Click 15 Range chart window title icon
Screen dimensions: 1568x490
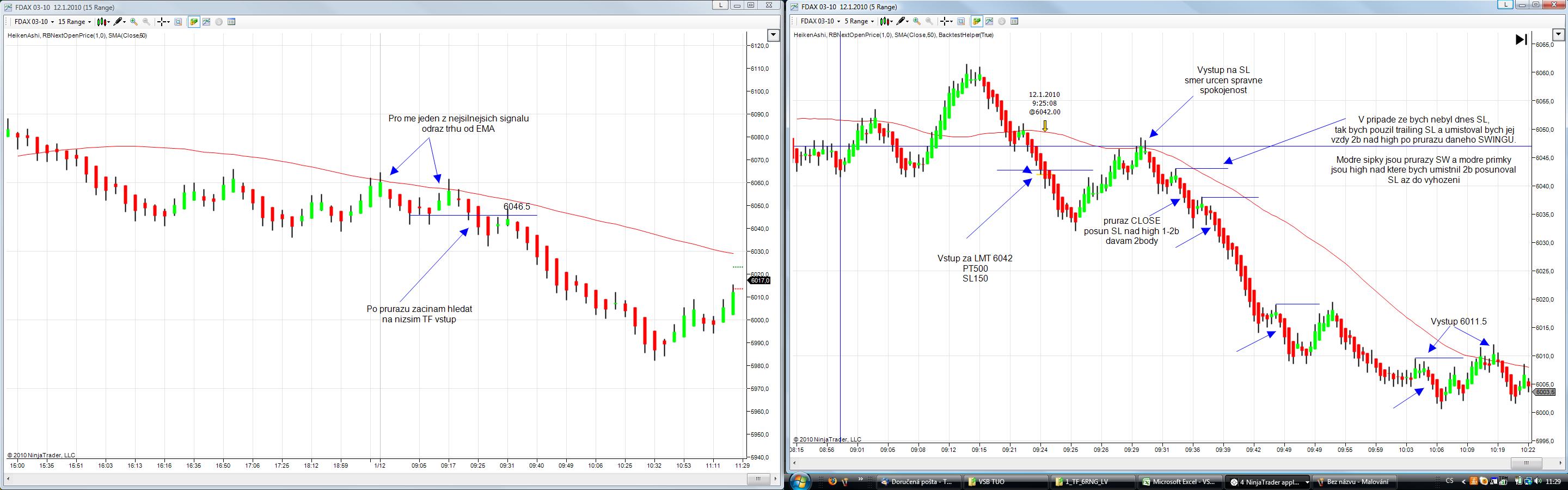point(7,7)
